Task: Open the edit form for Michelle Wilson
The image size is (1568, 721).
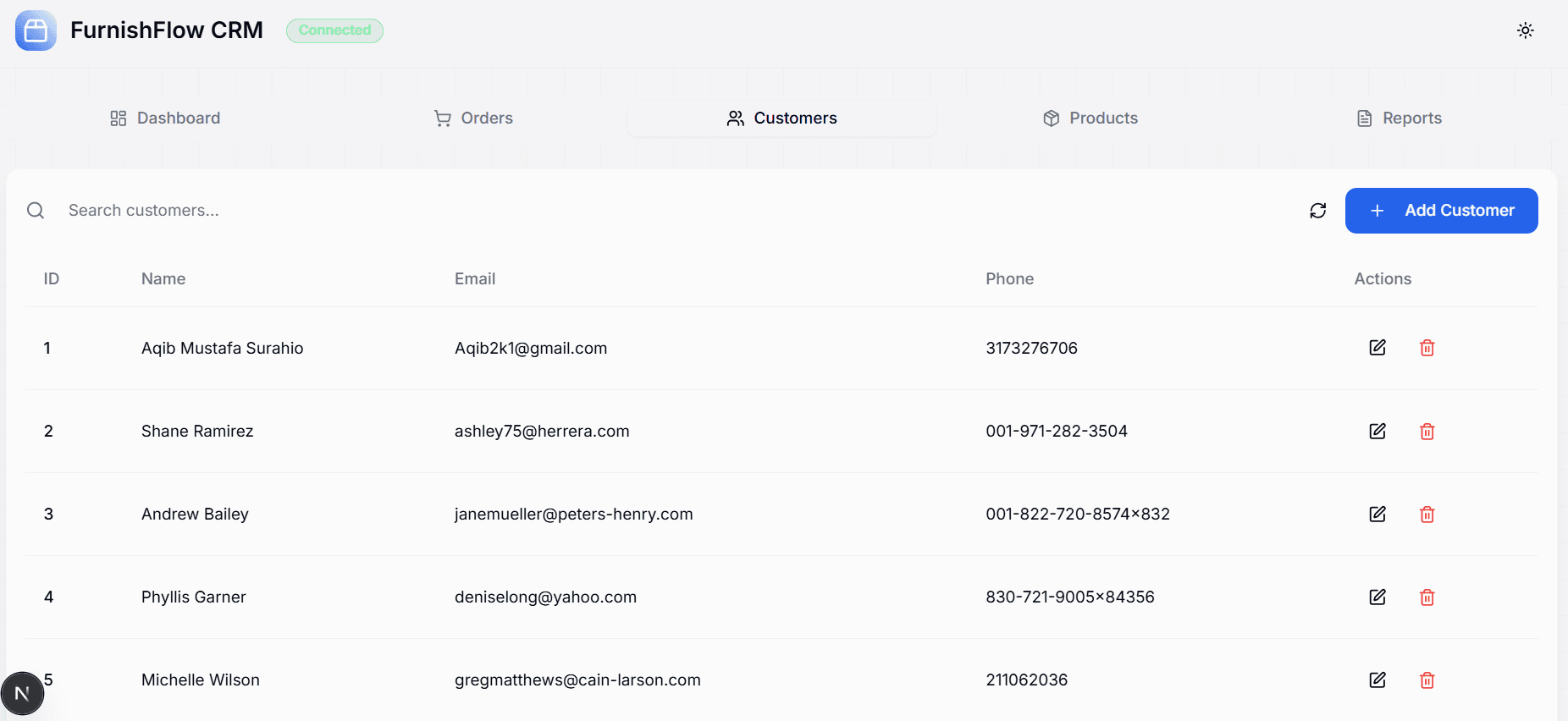Action: tap(1378, 680)
